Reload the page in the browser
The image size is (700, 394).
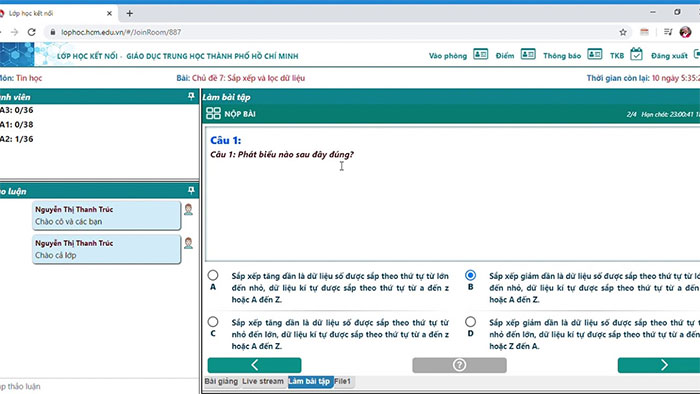click(x=31, y=32)
